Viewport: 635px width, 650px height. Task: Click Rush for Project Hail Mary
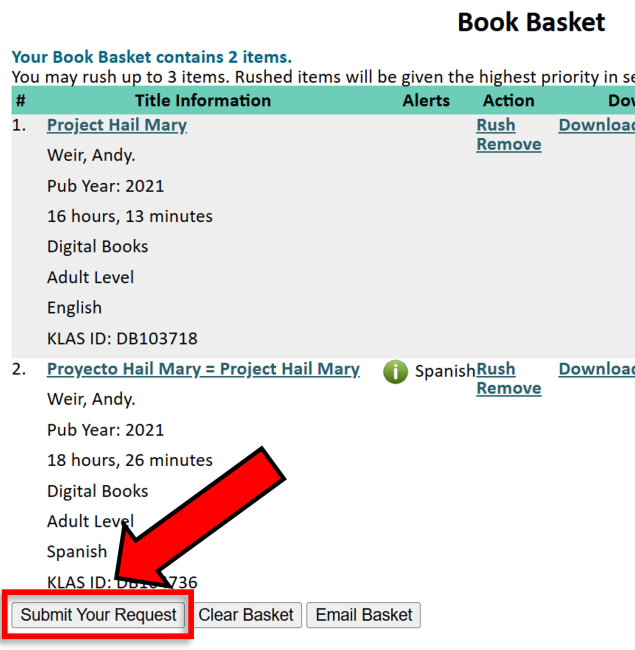tap(496, 125)
